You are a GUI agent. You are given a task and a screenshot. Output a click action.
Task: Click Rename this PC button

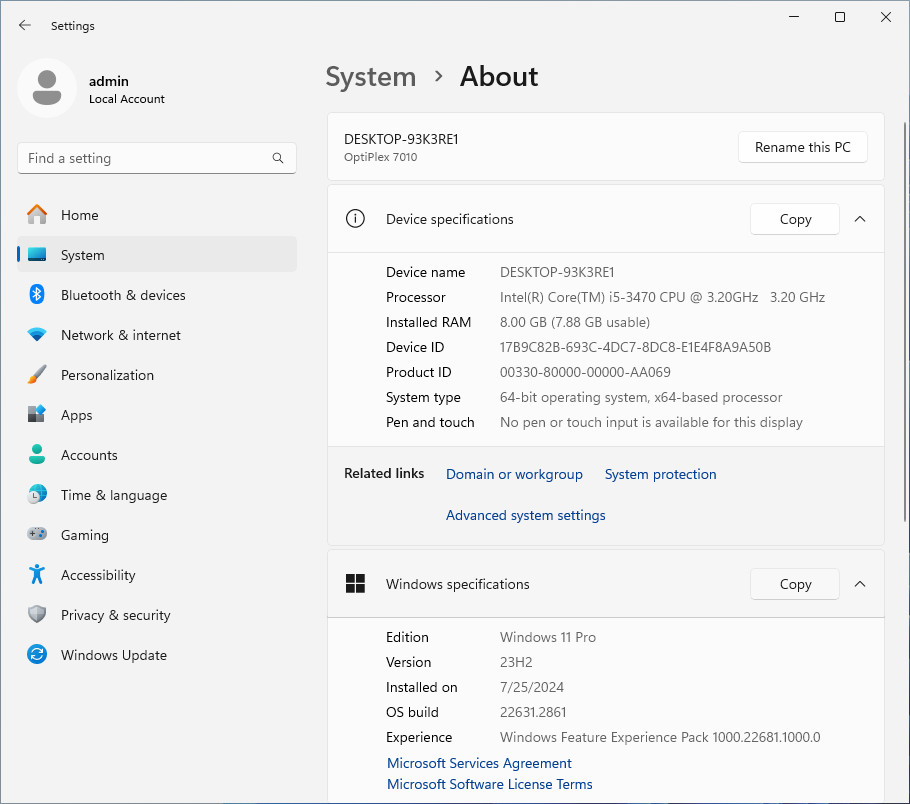click(803, 147)
